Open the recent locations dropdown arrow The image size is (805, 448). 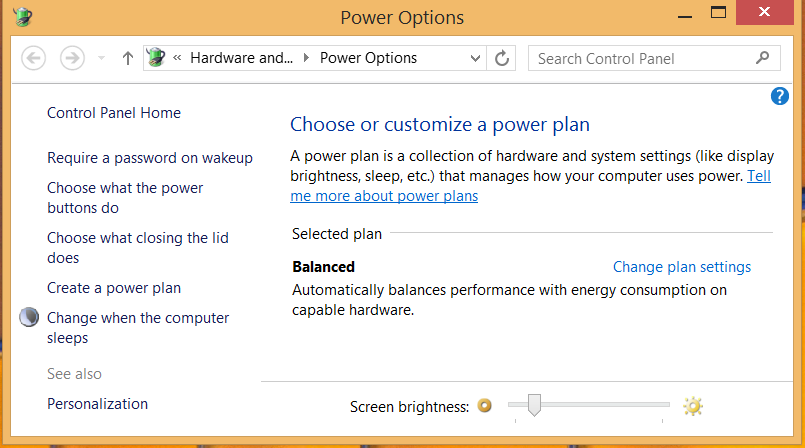[101, 58]
